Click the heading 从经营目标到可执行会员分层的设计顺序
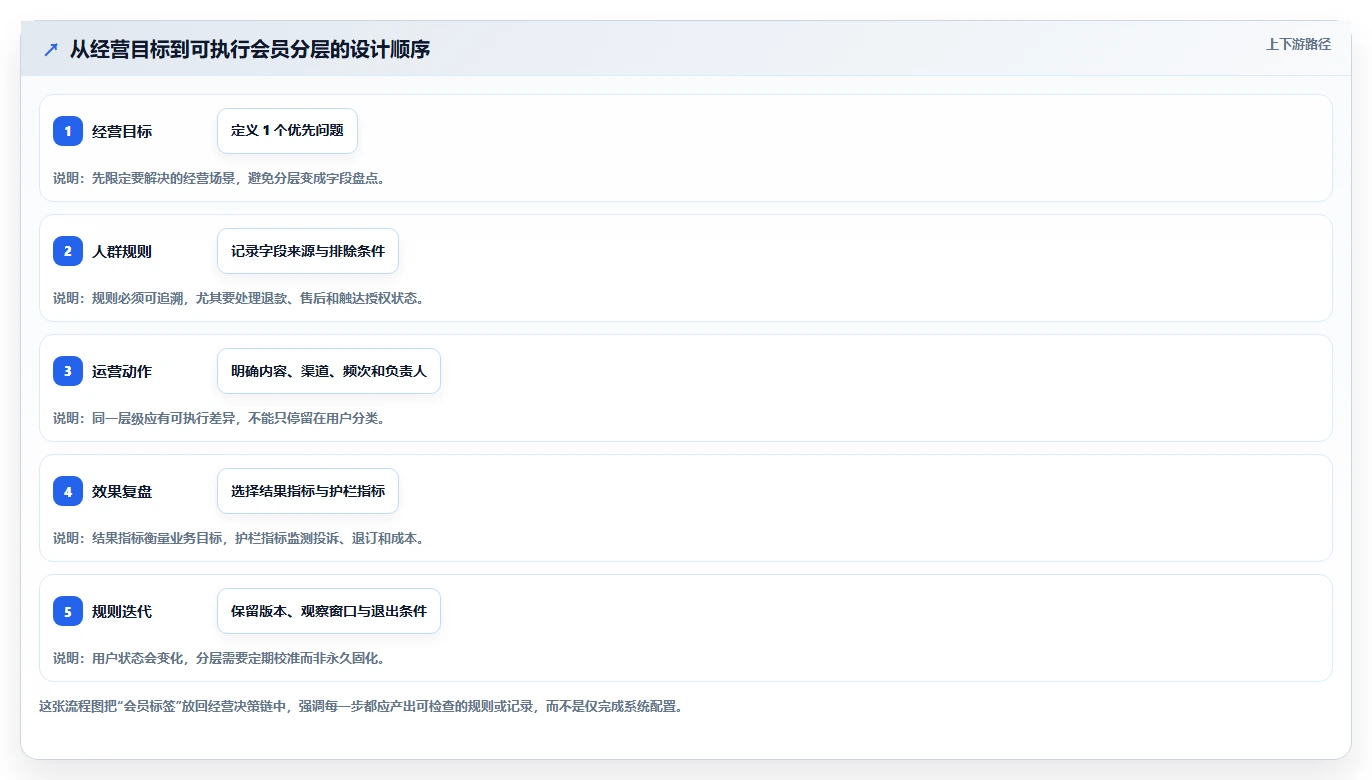Image resolution: width=1372 pixels, height=780 pixels. 250,49
